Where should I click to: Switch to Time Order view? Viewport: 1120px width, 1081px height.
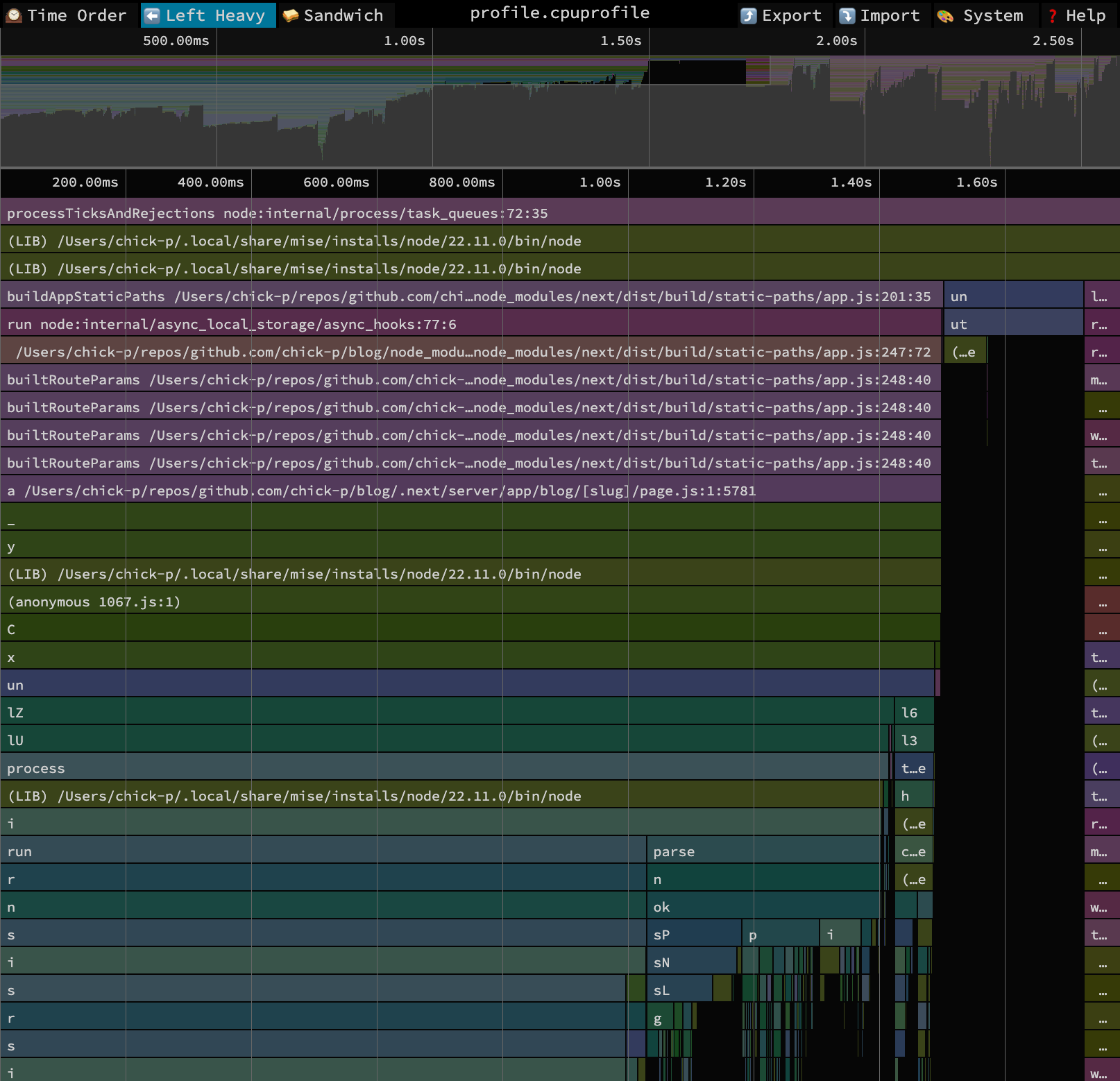67,15
